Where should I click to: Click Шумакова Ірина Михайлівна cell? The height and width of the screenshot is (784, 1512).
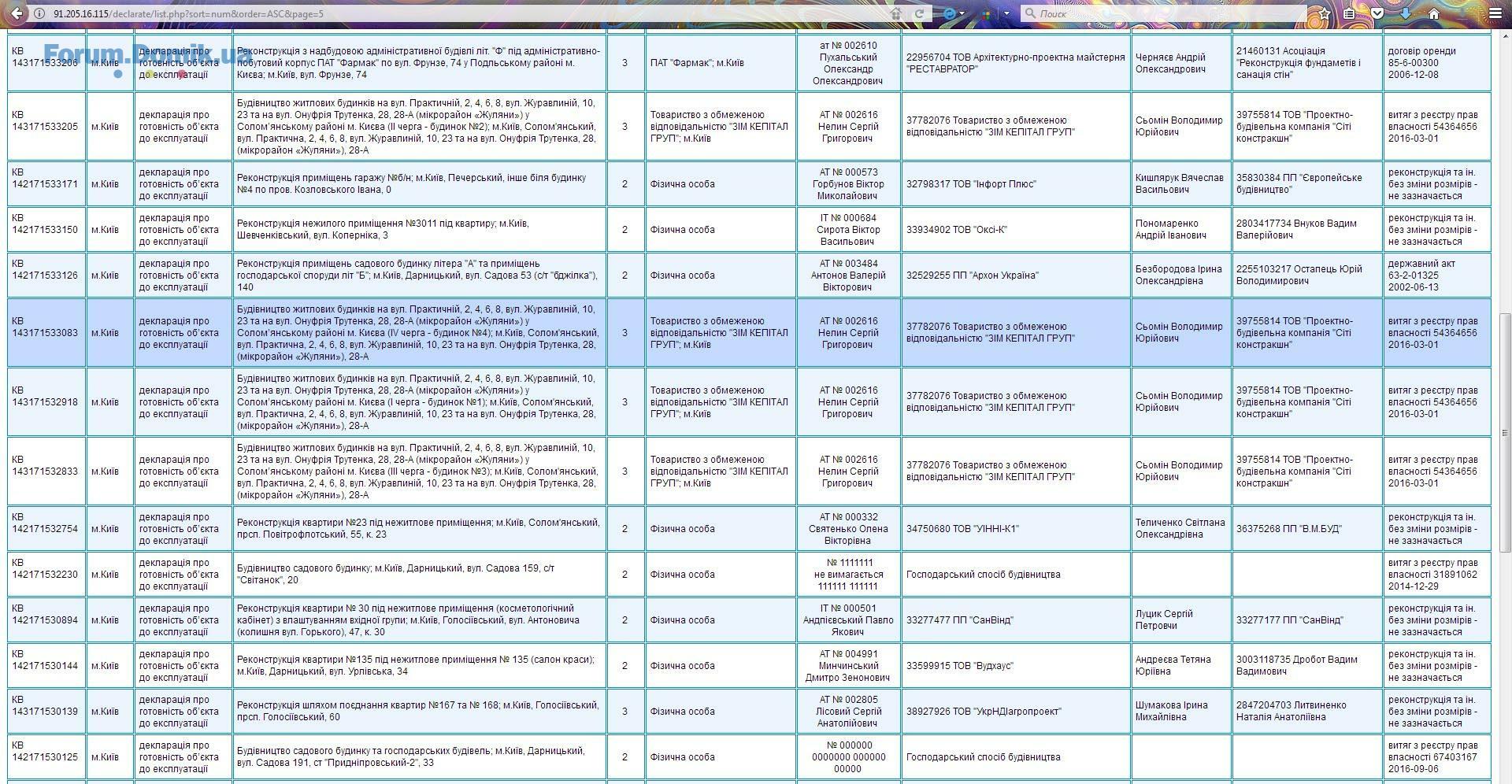pyautogui.click(x=1181, y=712)
